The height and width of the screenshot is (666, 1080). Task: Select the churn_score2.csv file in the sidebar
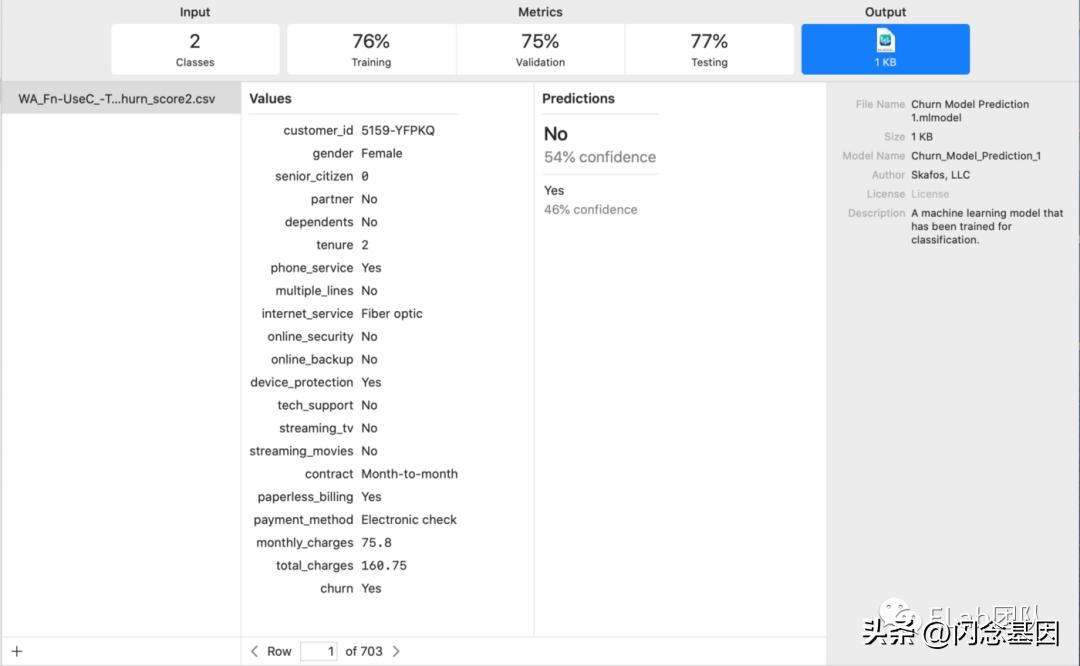(116, 99)
